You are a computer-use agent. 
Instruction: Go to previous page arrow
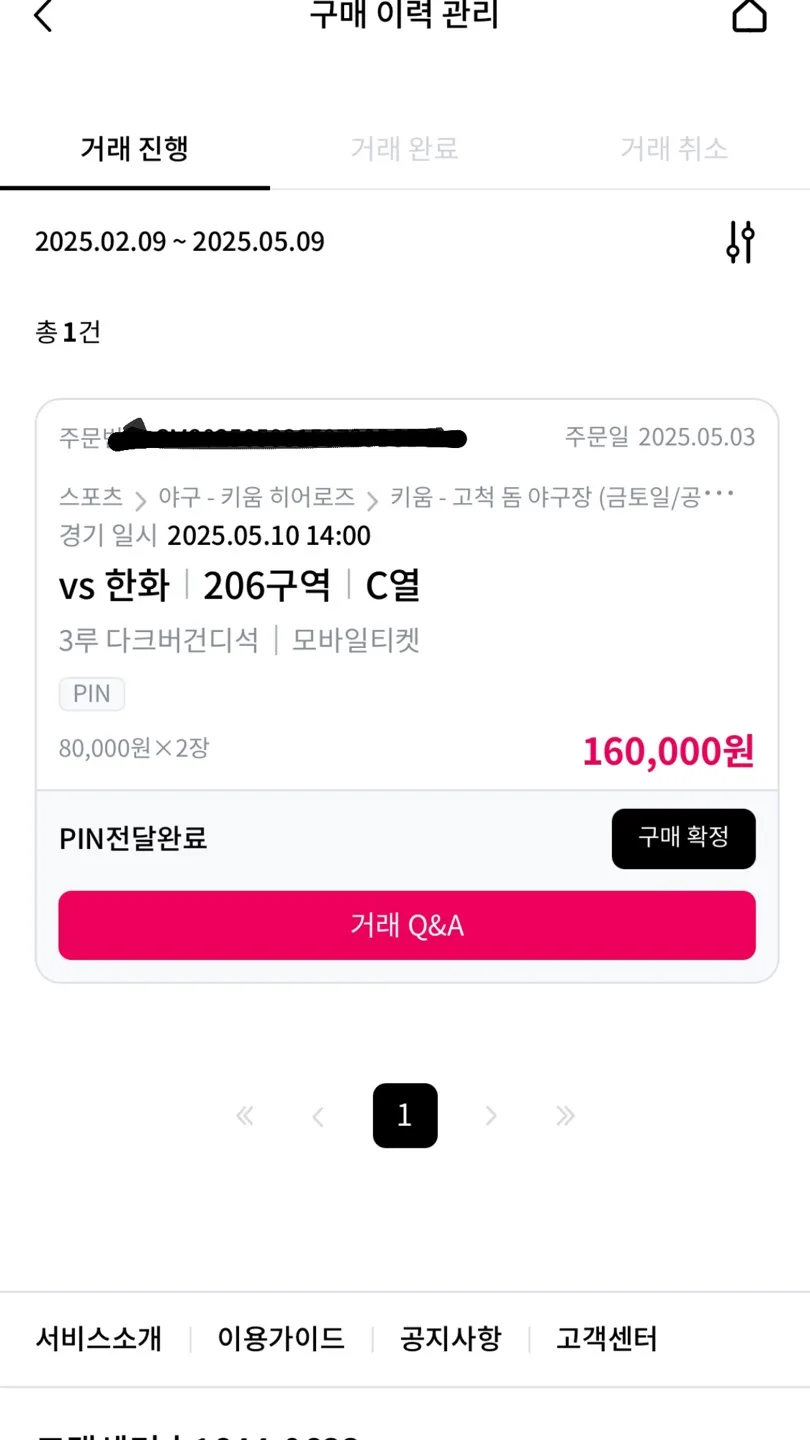point(318,1116)
